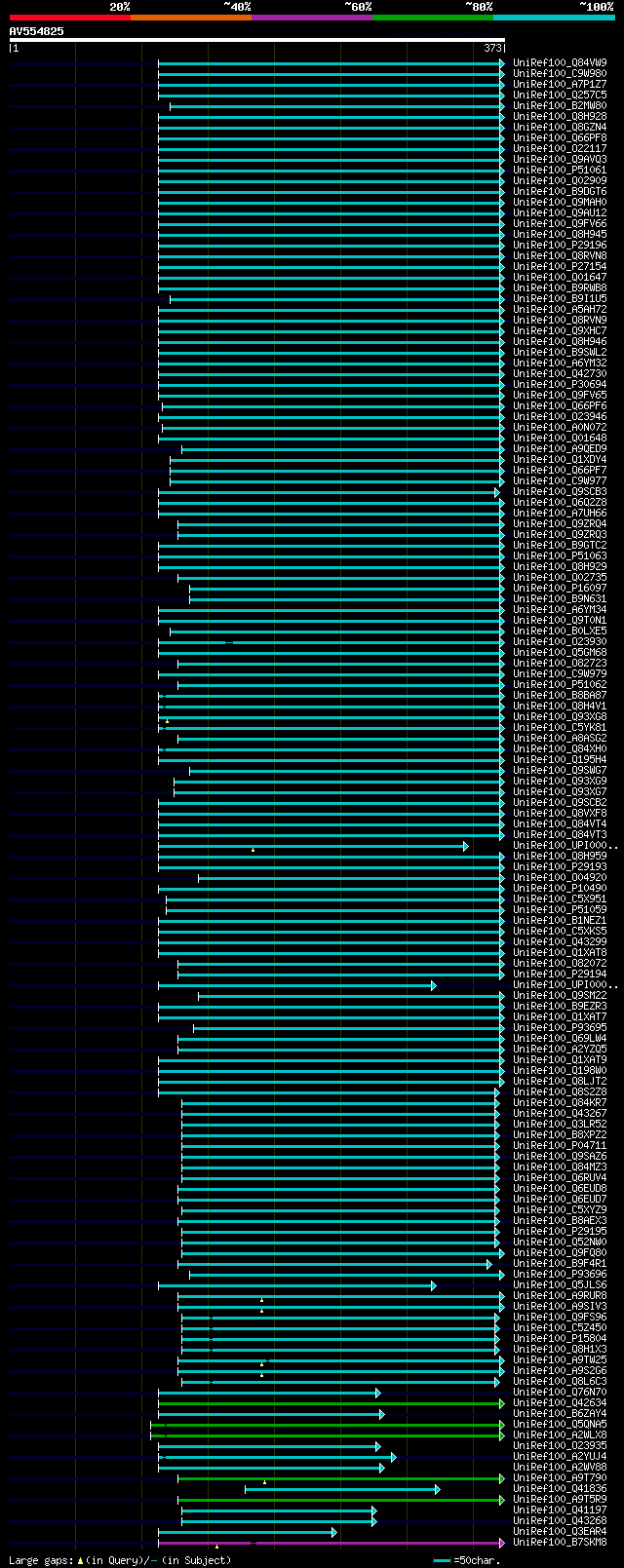Select the UniRef100_A2YZQ5 label

point(560,1050)
